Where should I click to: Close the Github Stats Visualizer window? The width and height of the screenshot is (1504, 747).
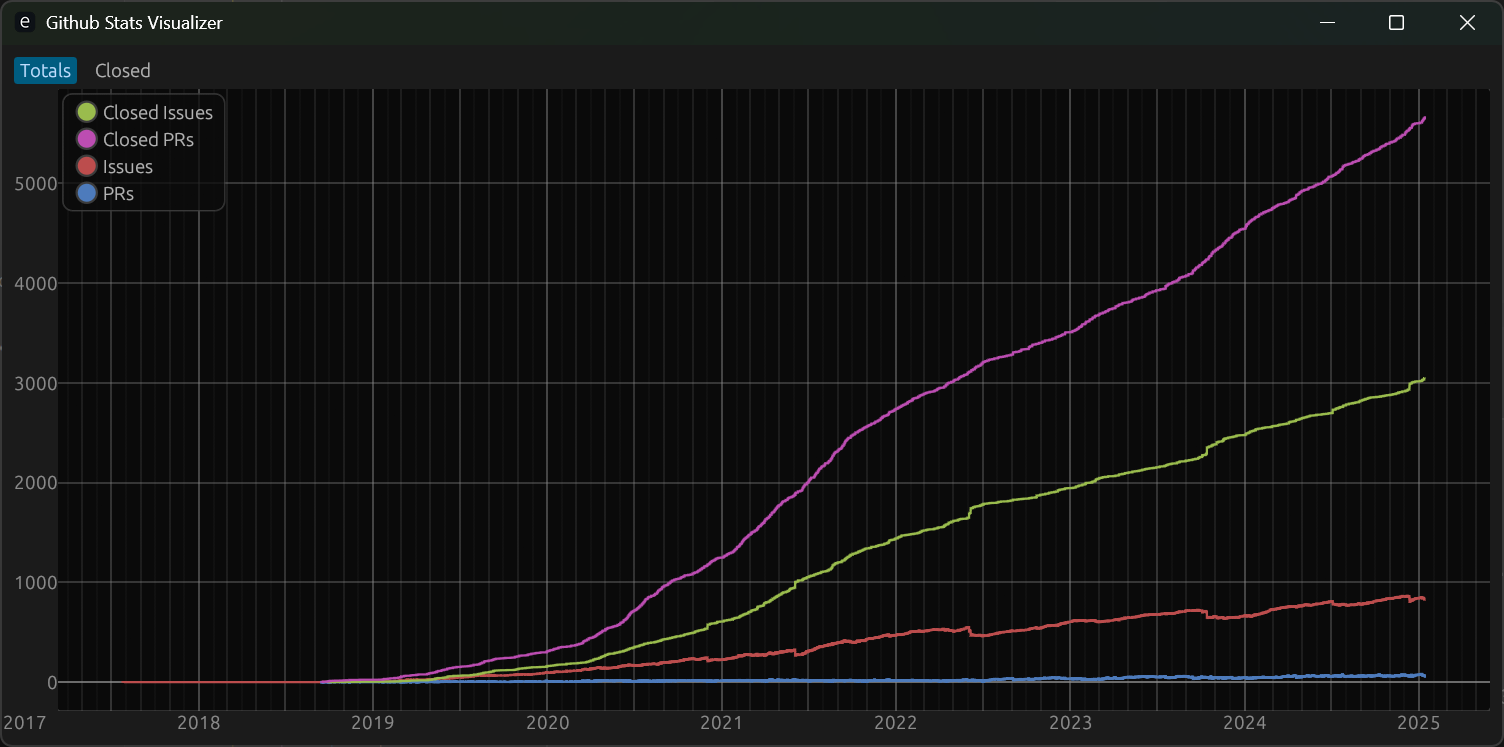tap(1467, 22)
